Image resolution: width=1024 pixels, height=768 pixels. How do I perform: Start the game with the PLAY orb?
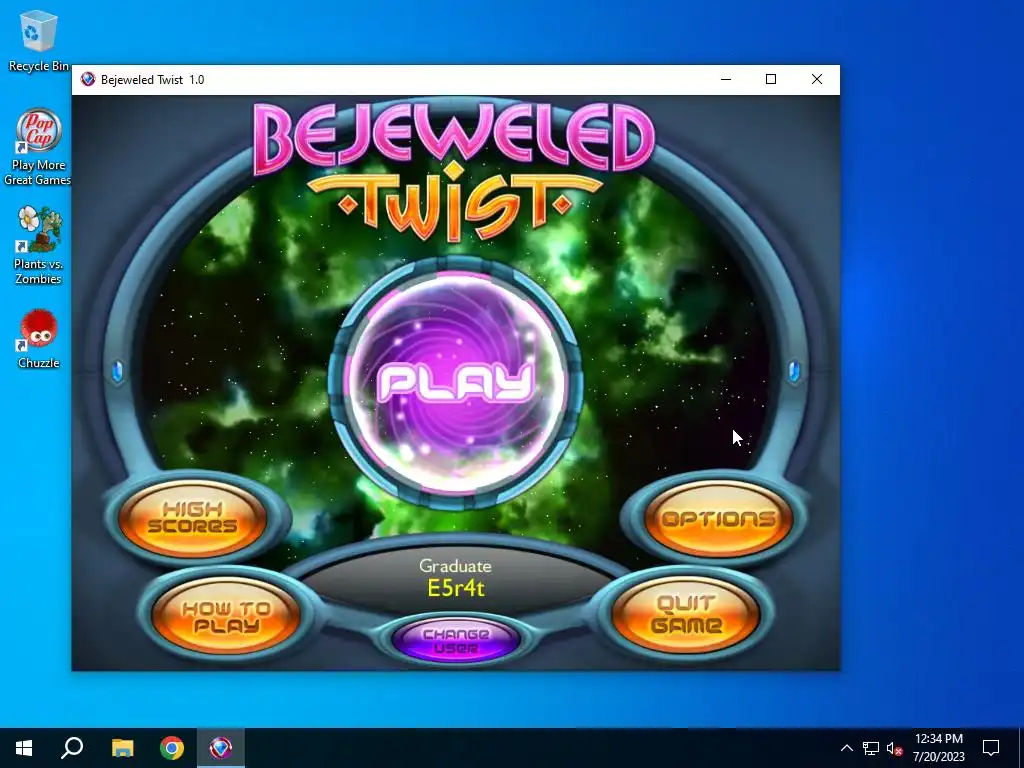click(455, 382)
